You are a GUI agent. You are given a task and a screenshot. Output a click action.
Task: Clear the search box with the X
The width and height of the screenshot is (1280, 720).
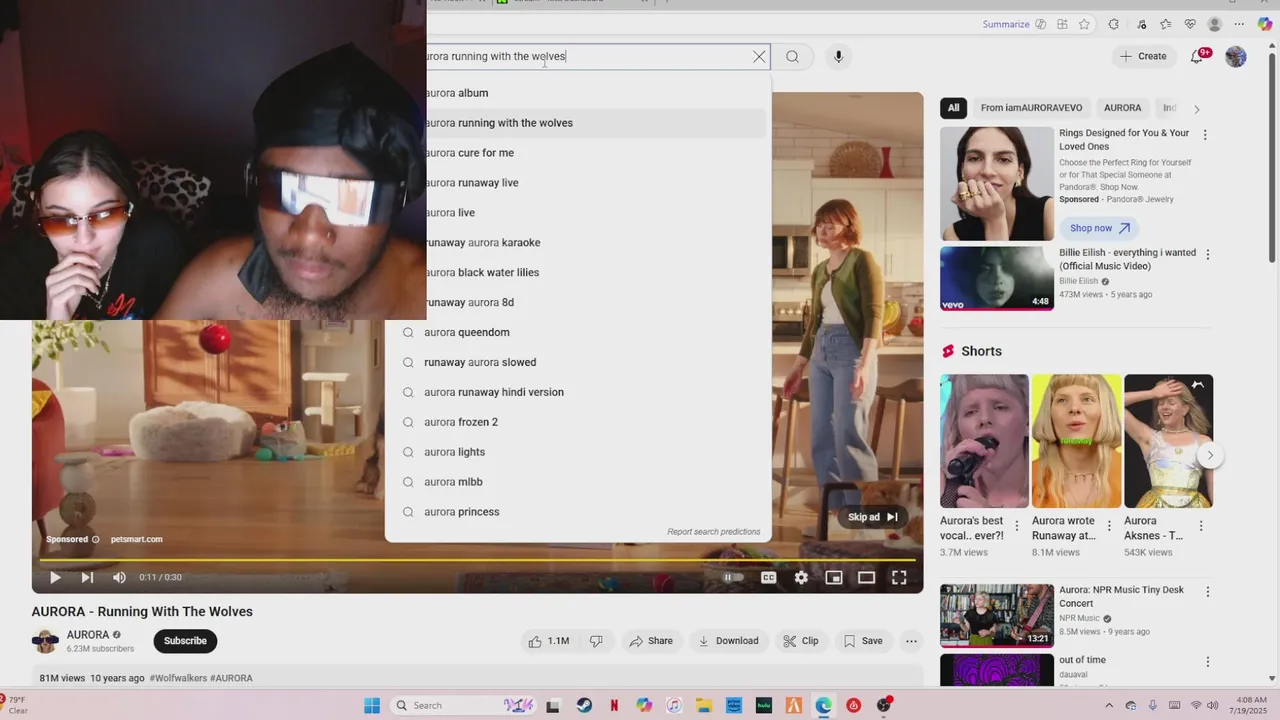(x=759, y=57)
